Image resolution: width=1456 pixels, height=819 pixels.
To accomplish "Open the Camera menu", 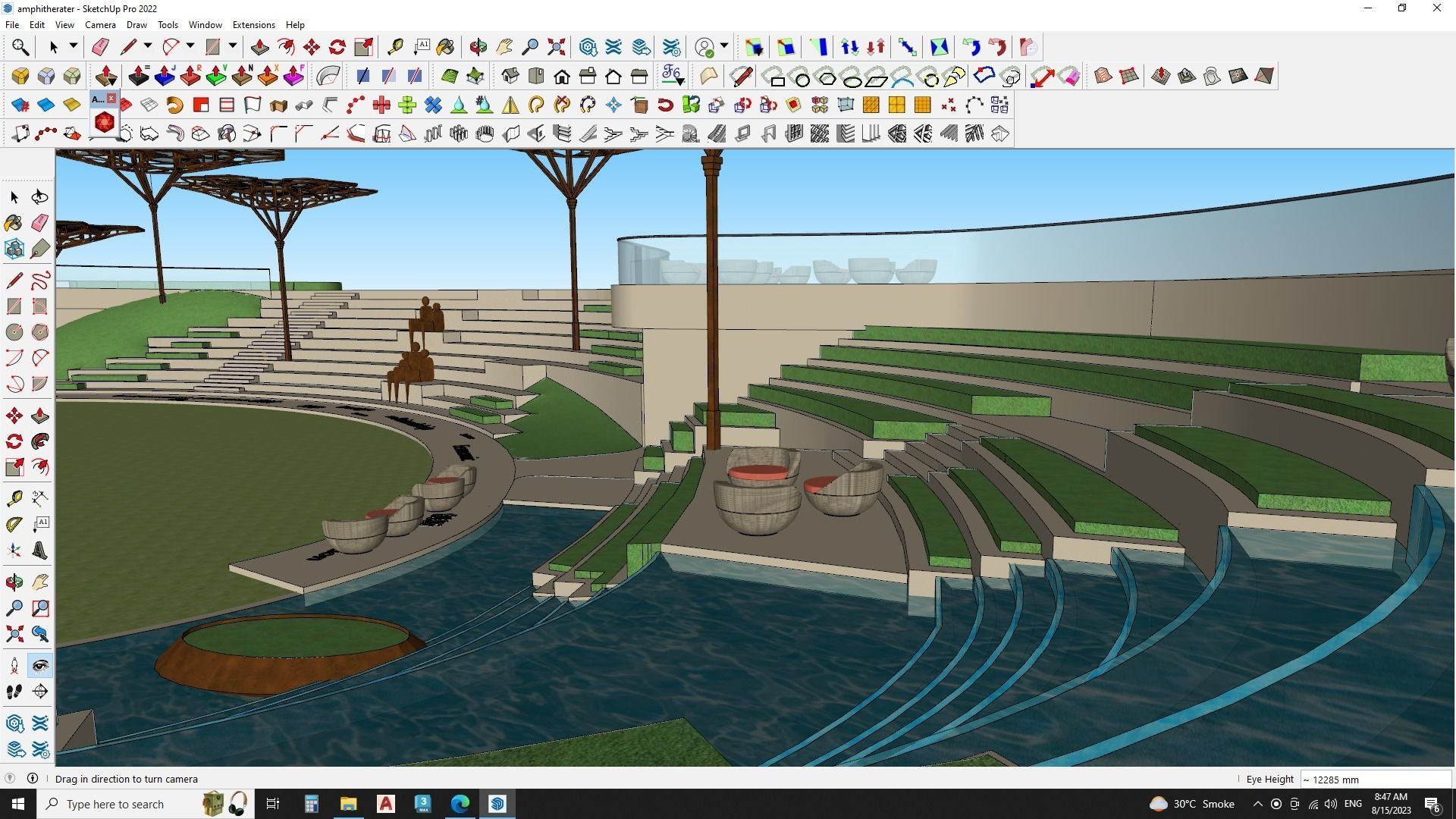I will 100,24.
